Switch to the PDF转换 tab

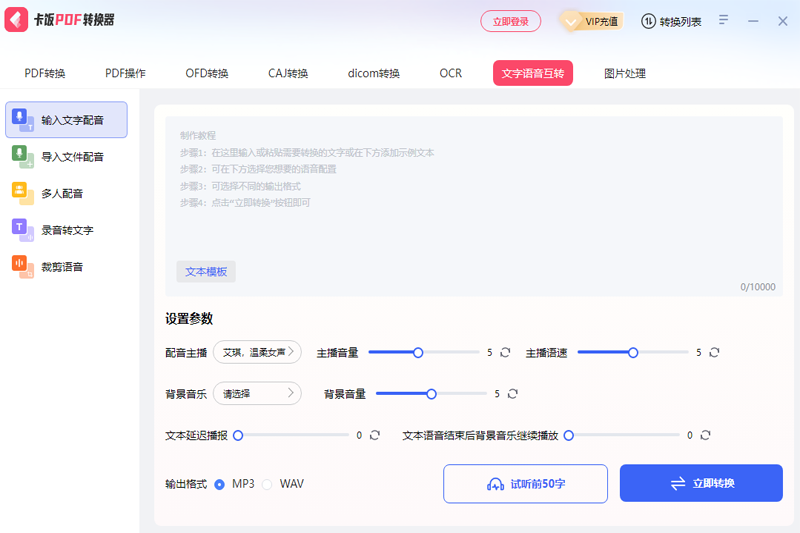pyautogui.click(x=45, y=73)
